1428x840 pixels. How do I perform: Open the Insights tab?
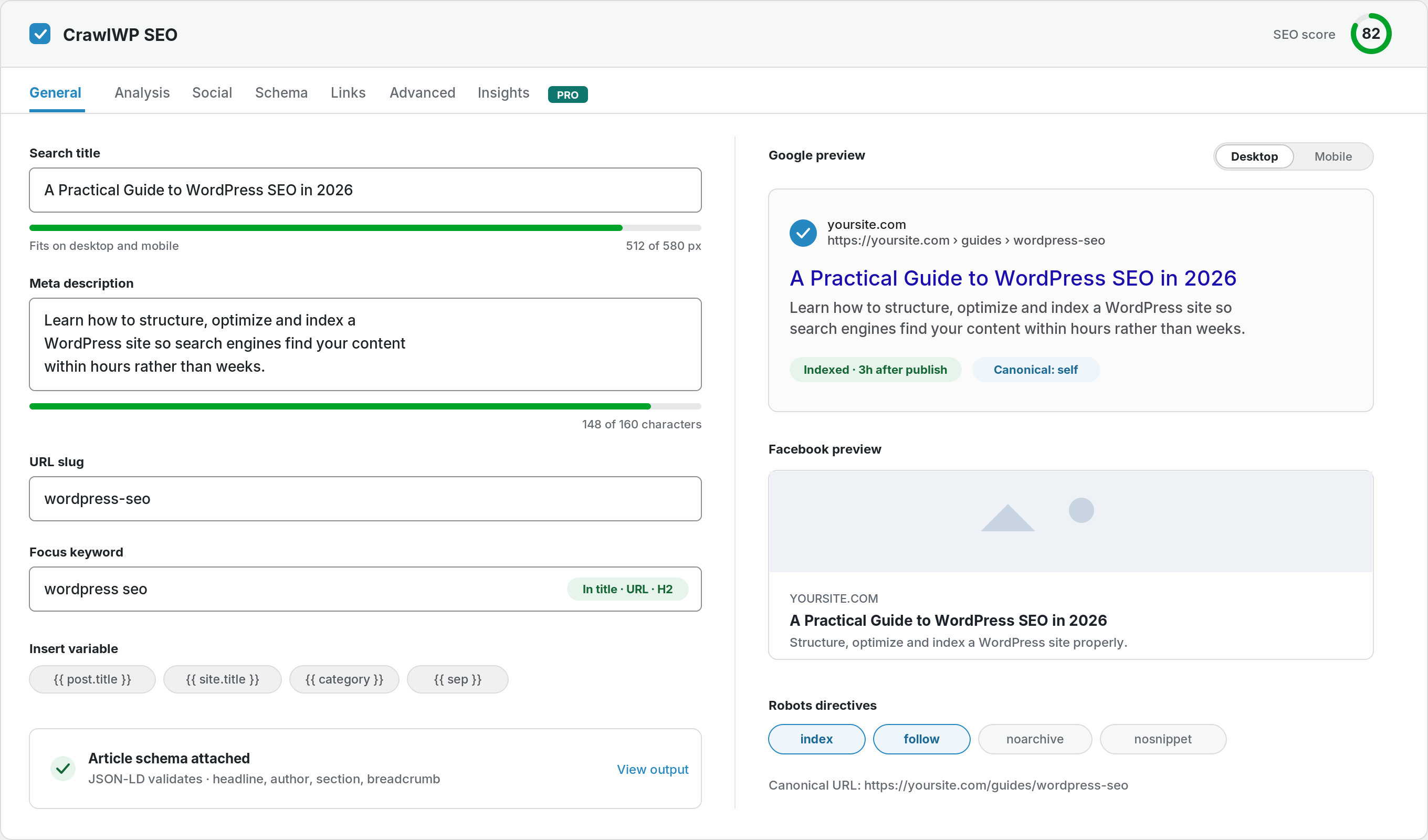pos(503,92)
